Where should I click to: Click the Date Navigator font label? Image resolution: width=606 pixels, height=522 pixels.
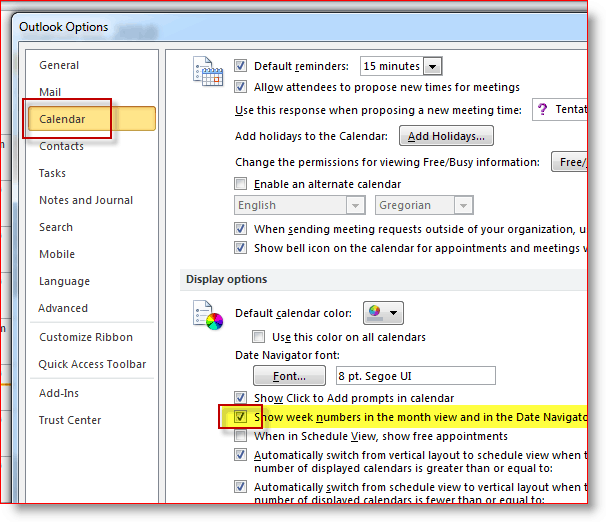point(287,355)
